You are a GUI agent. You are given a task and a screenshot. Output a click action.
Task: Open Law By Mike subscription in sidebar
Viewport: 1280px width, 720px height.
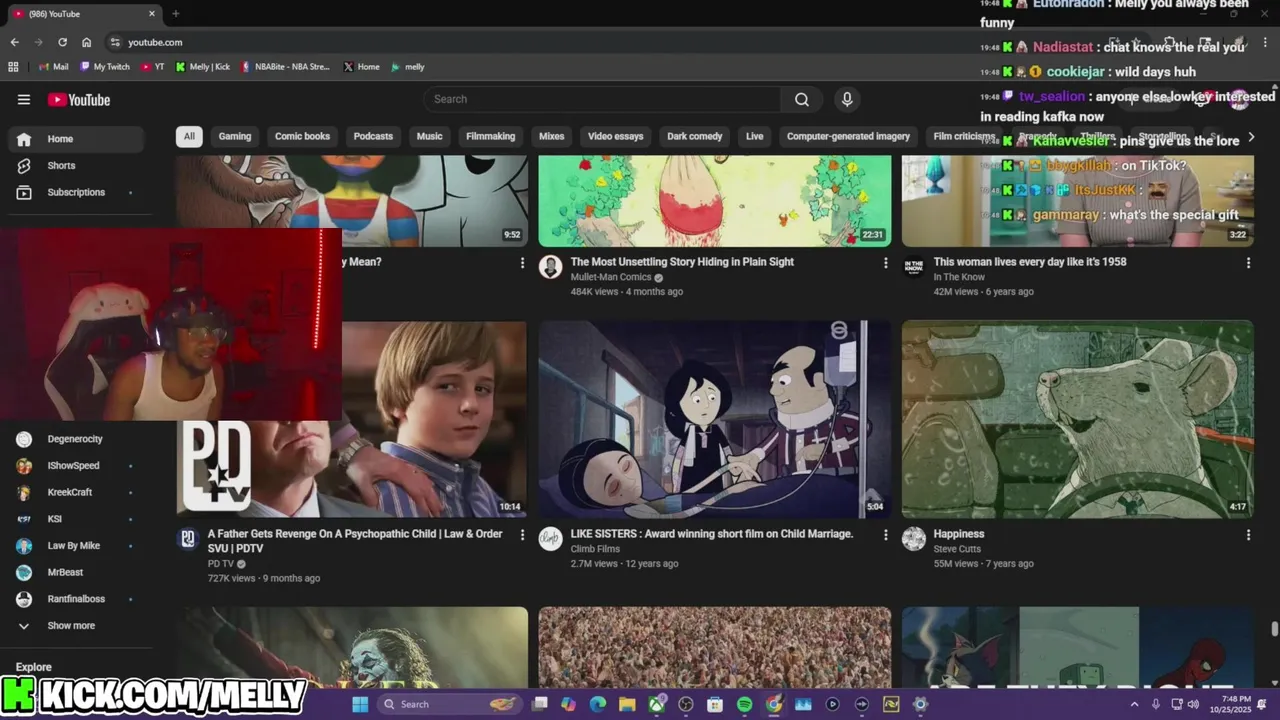coord(76,546)
